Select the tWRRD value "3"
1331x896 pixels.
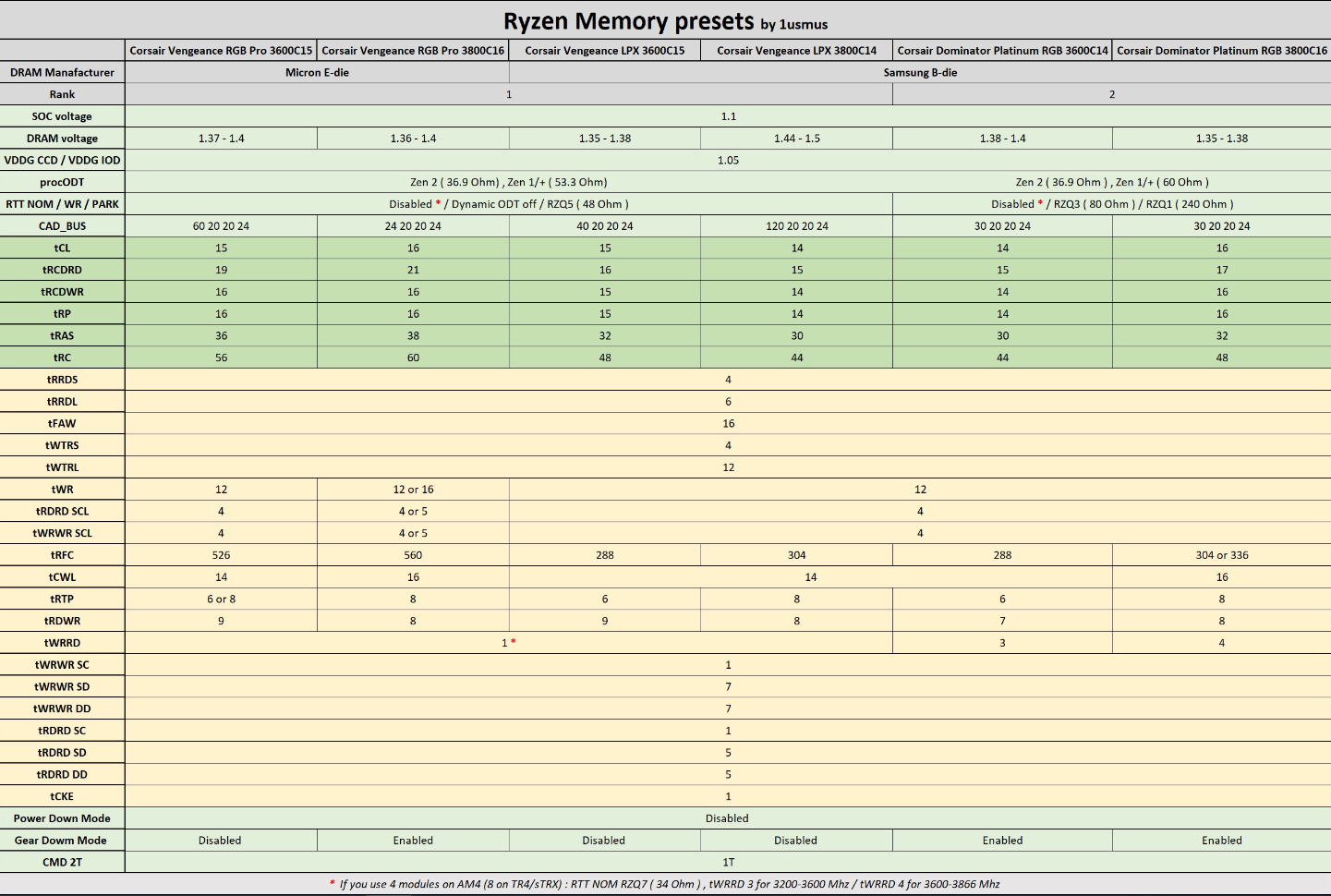[1002, 643]
